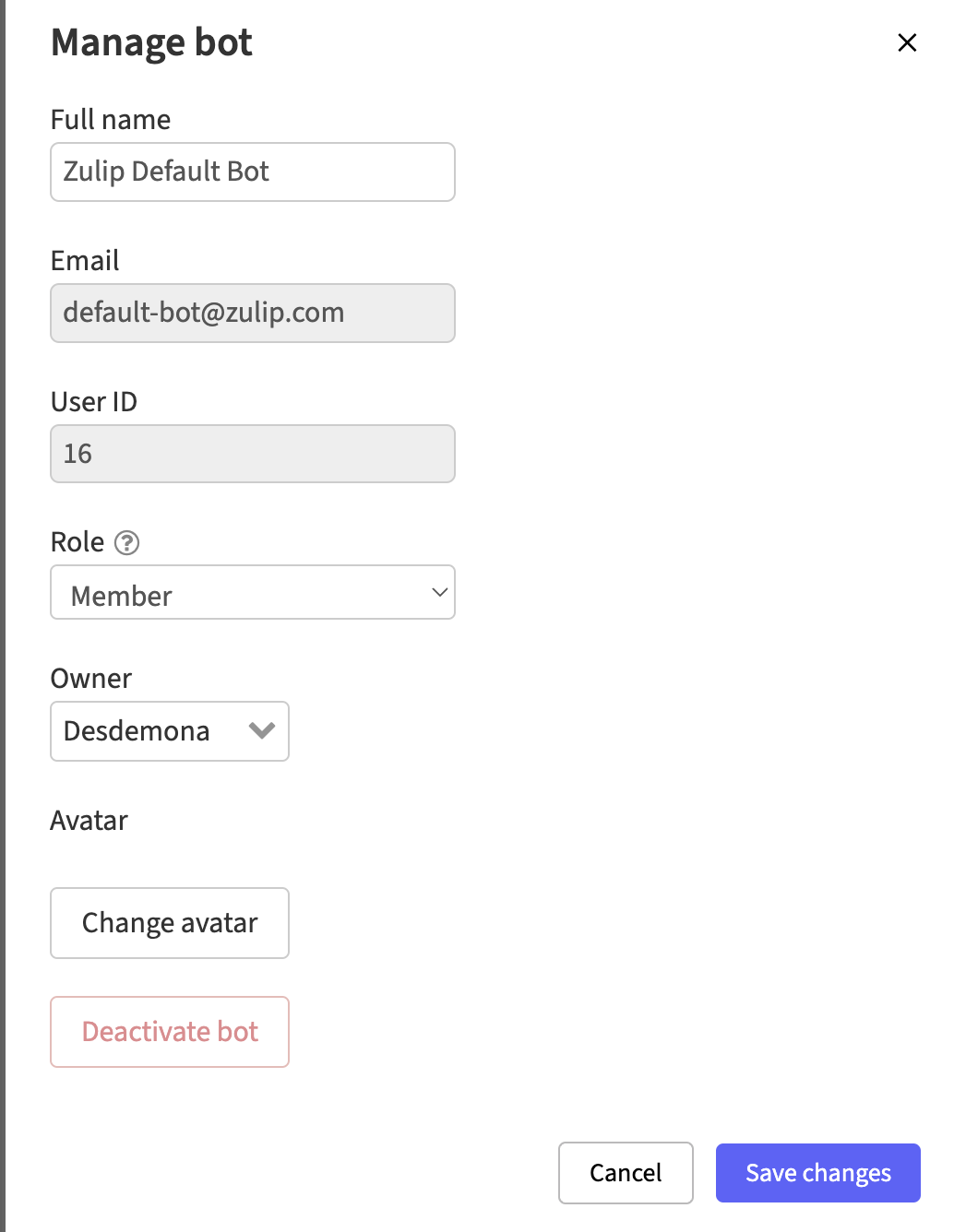Open the Owner dropdown showing Desdemona

pos(169,731)
